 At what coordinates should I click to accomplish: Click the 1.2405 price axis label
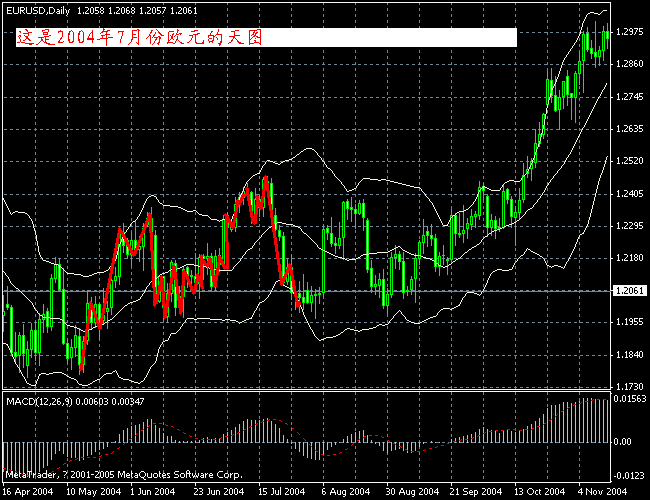(x=628, y=193)
